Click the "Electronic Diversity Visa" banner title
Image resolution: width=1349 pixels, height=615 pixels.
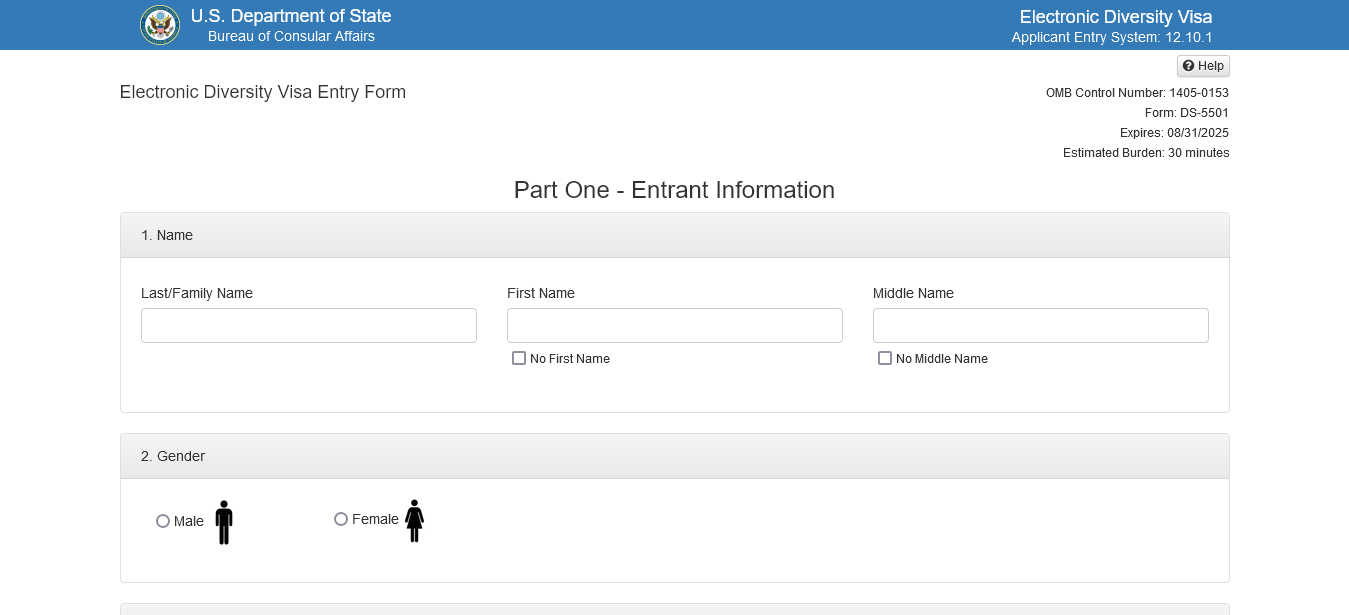click(x=1116, y=17)
